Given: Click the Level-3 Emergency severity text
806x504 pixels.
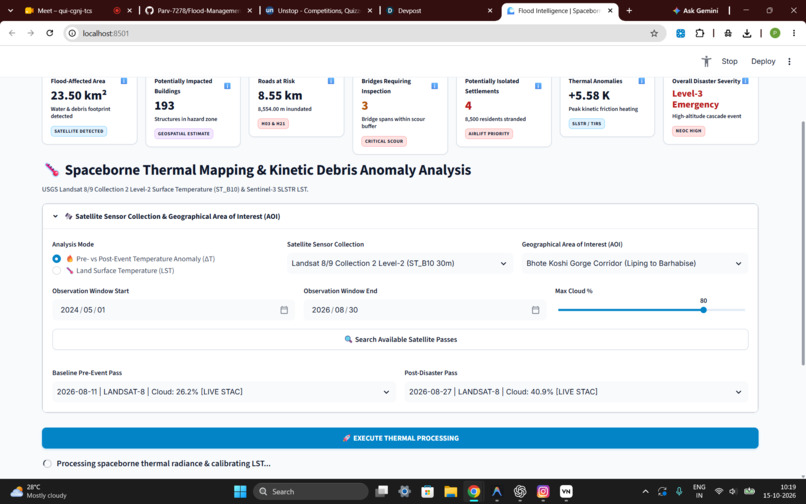Looking at the screenshot, I should [x=695, y=99].
